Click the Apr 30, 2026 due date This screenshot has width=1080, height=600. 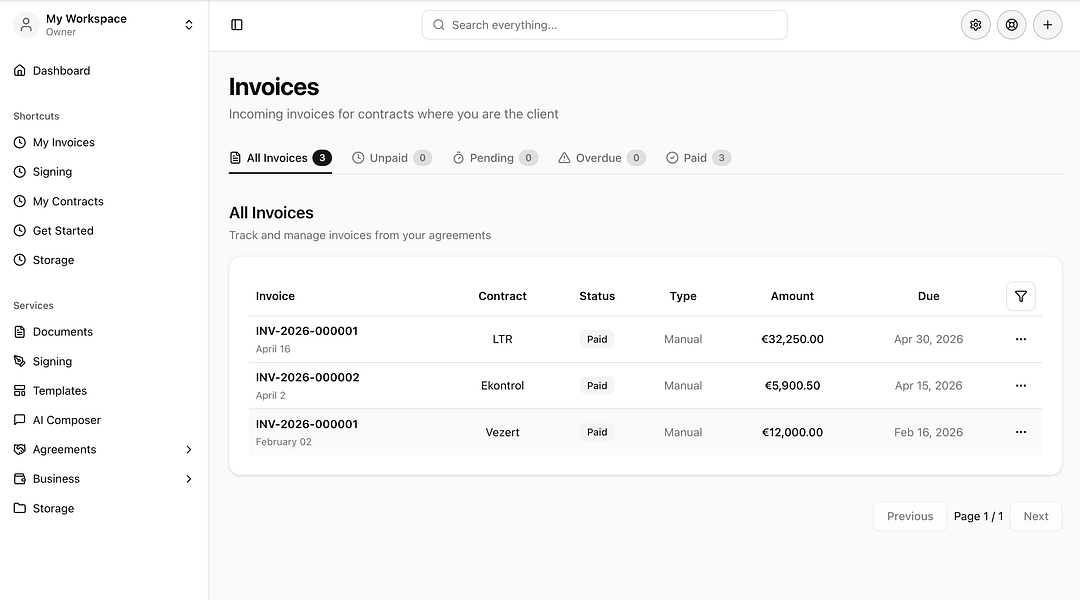coord(928,339)
